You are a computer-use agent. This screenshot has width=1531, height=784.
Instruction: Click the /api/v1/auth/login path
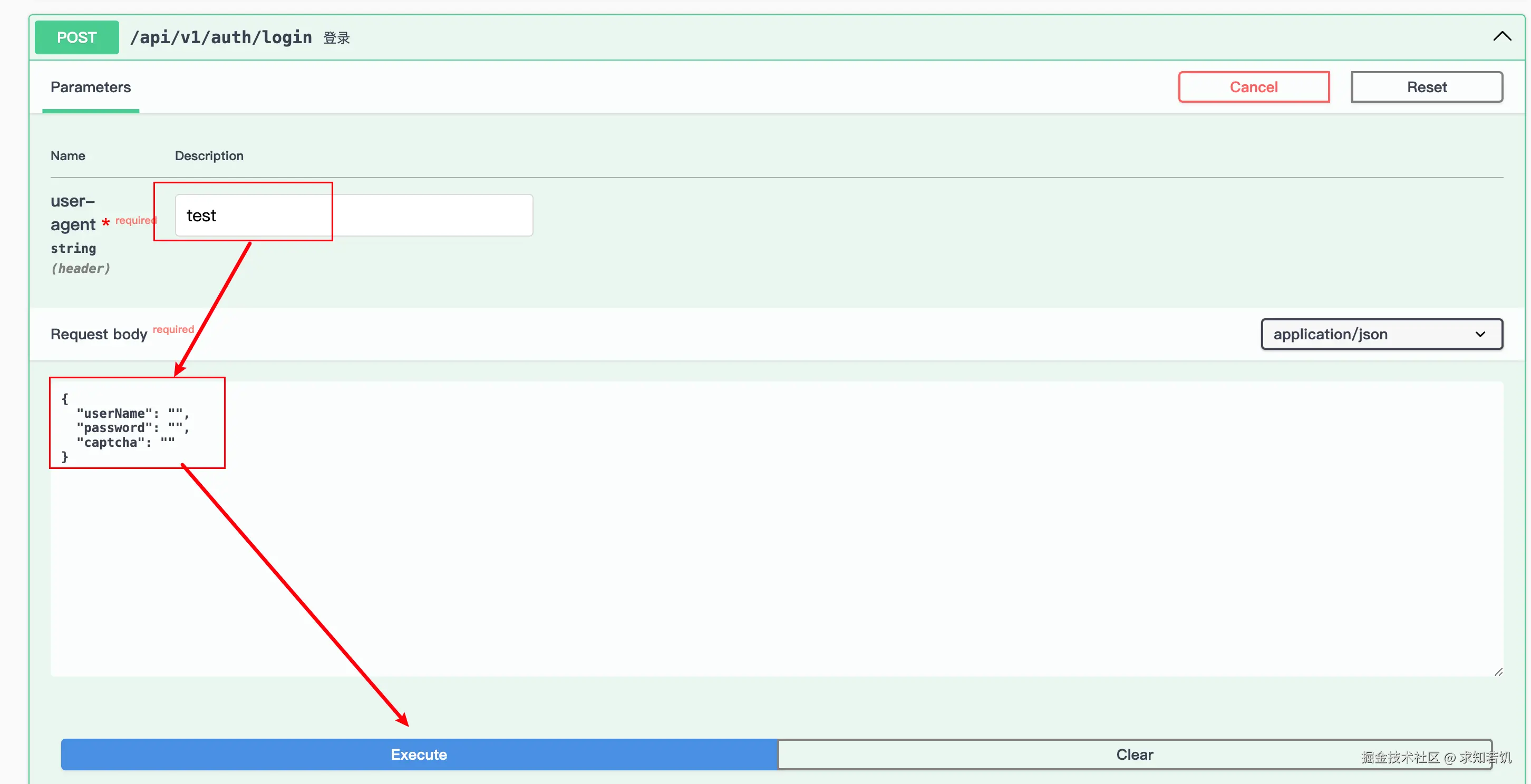pyautogui.click(x=221, y=37)
